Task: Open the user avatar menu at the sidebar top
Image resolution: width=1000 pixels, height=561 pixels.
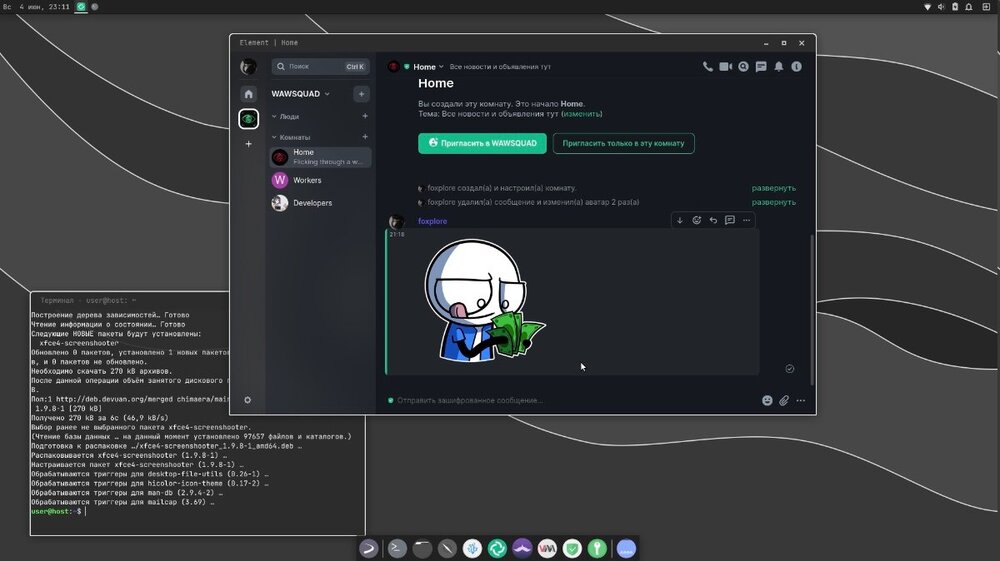Action: pos(248,66)
